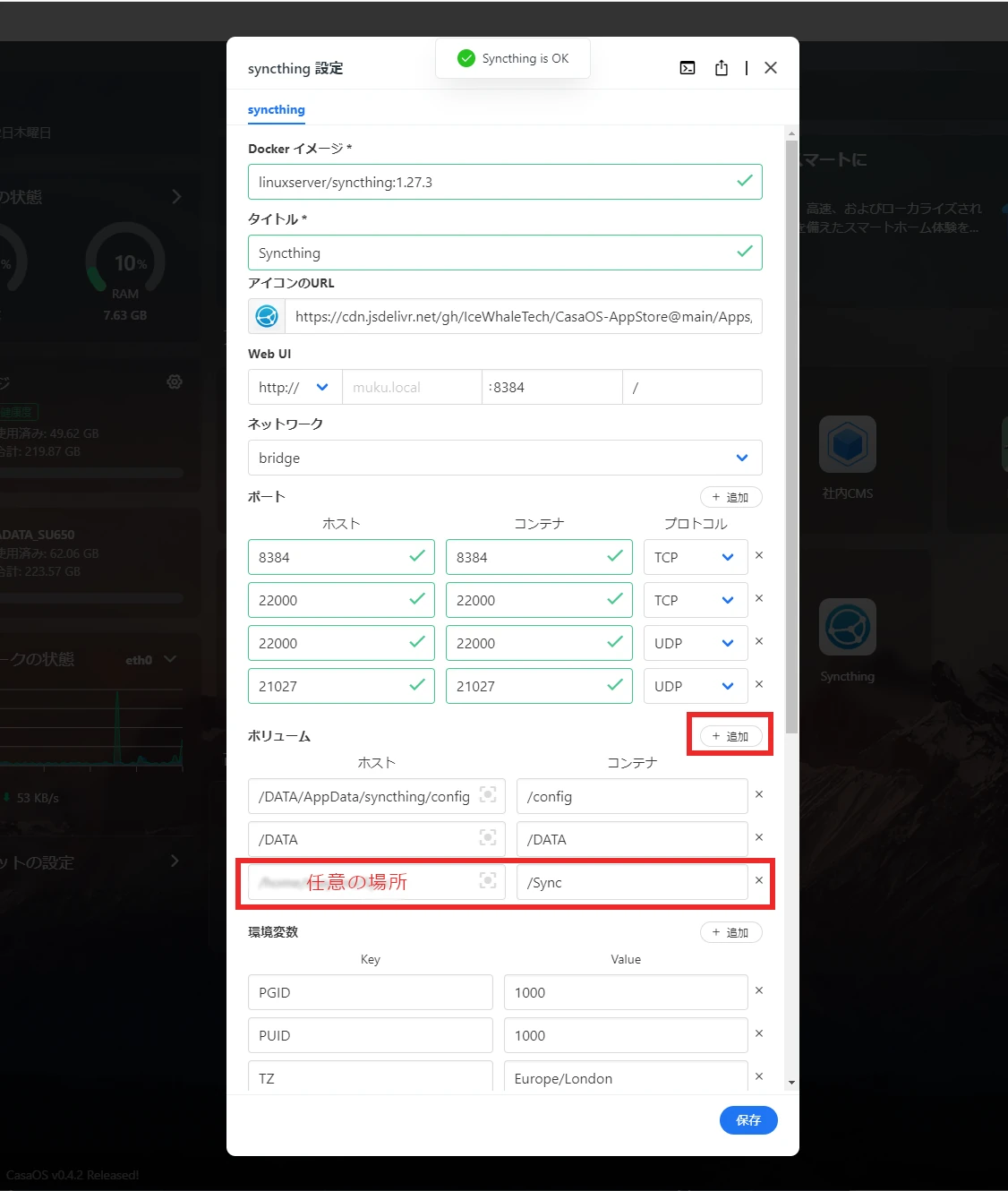The image size is (1008, 1191).
Task: Edit the /config container path field
Action: pos(632,796)
